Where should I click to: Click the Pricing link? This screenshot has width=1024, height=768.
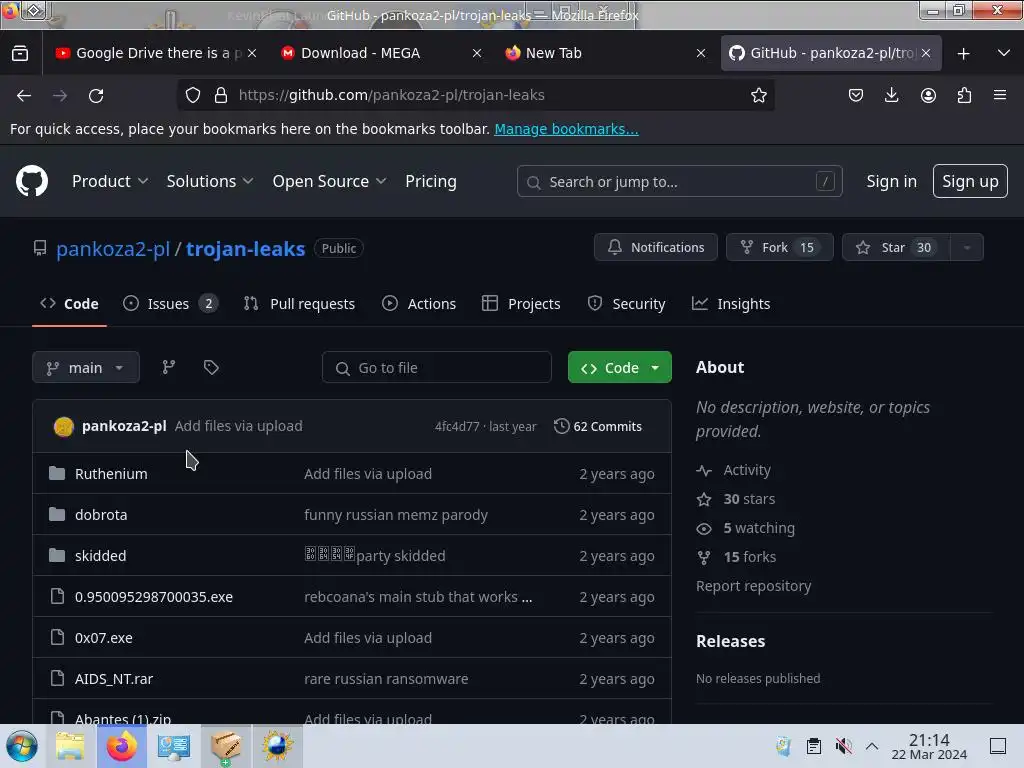pyautogui.click(x=430, y=181)
